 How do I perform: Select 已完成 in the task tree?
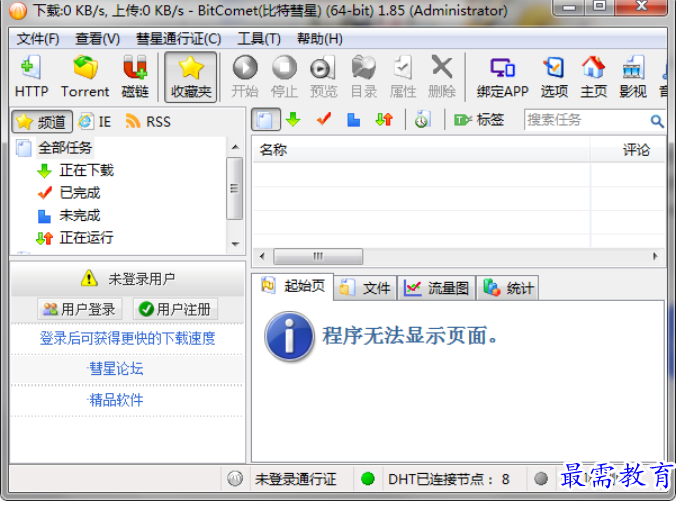tap(80, 193)
